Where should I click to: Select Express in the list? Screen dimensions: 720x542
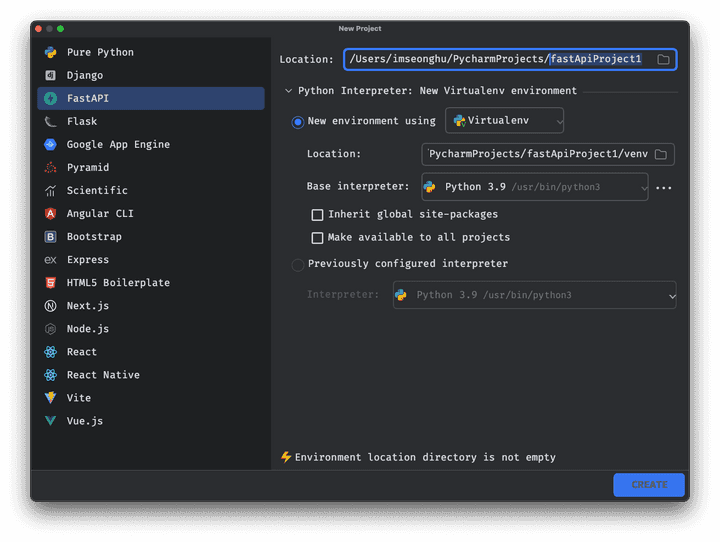pos(151,260)
